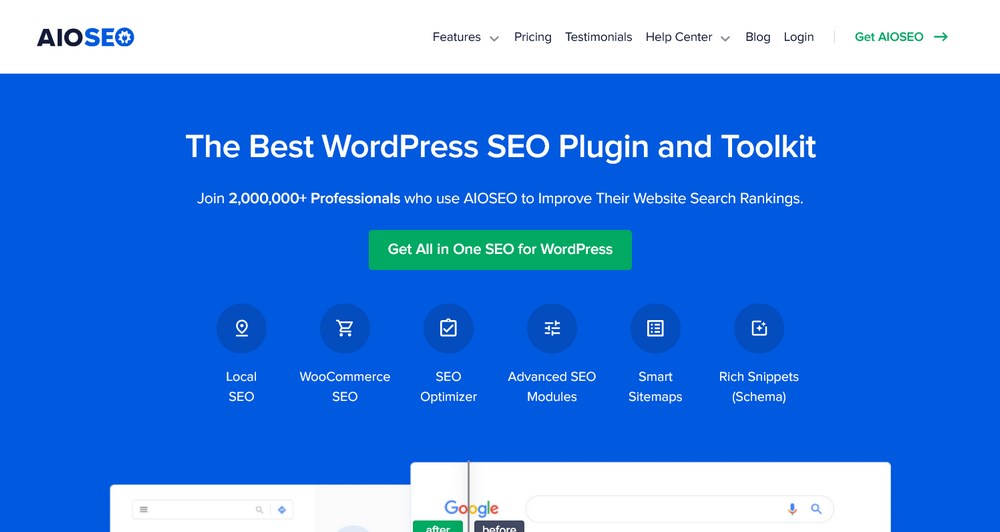Click the before/after comparison slider handle
This screenshot has height=532, width=1000.
tap(469, 496)
